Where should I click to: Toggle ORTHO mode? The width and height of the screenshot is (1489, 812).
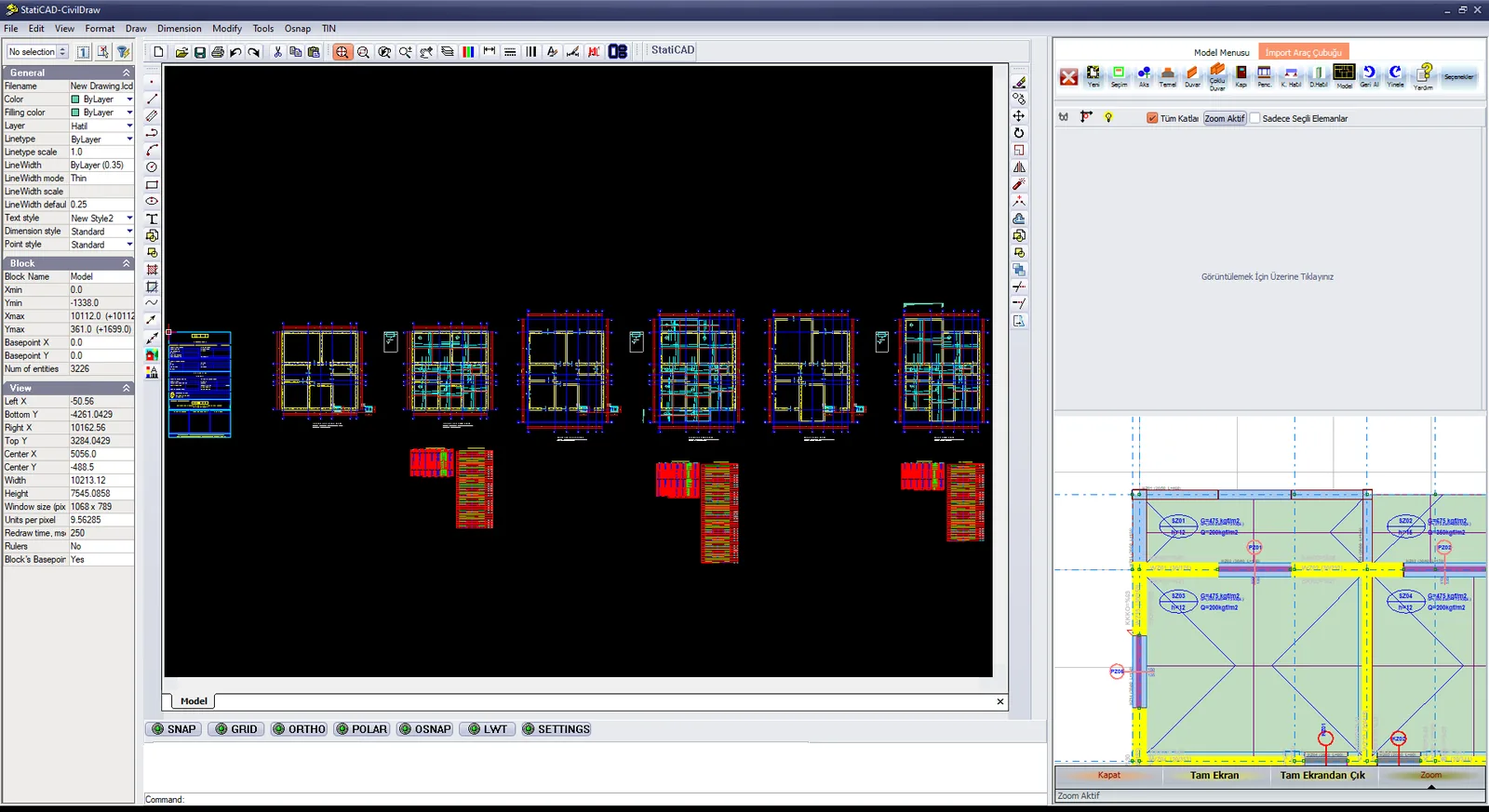tap(299, 729)
